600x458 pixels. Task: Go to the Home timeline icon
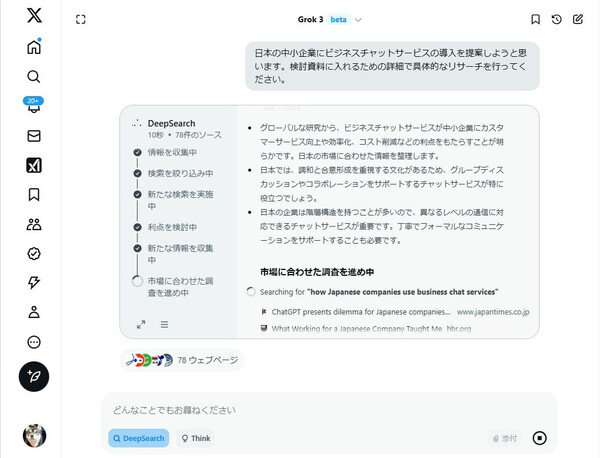(34, 47)
